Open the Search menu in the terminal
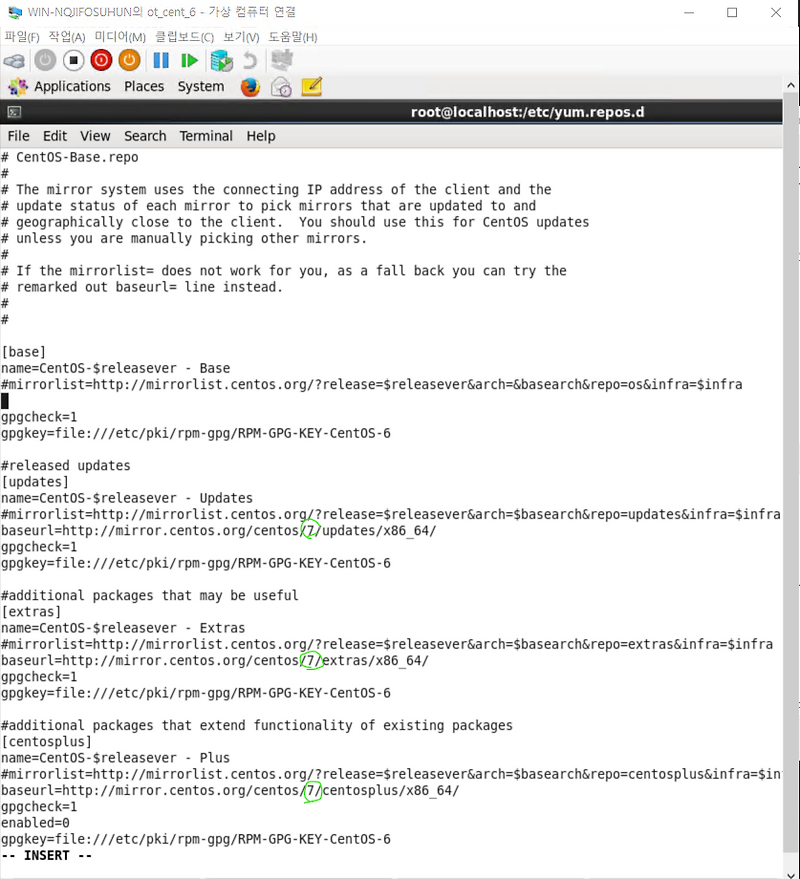Image resolution: width=800 pixels, height=879 pixels. click(145, 136)
